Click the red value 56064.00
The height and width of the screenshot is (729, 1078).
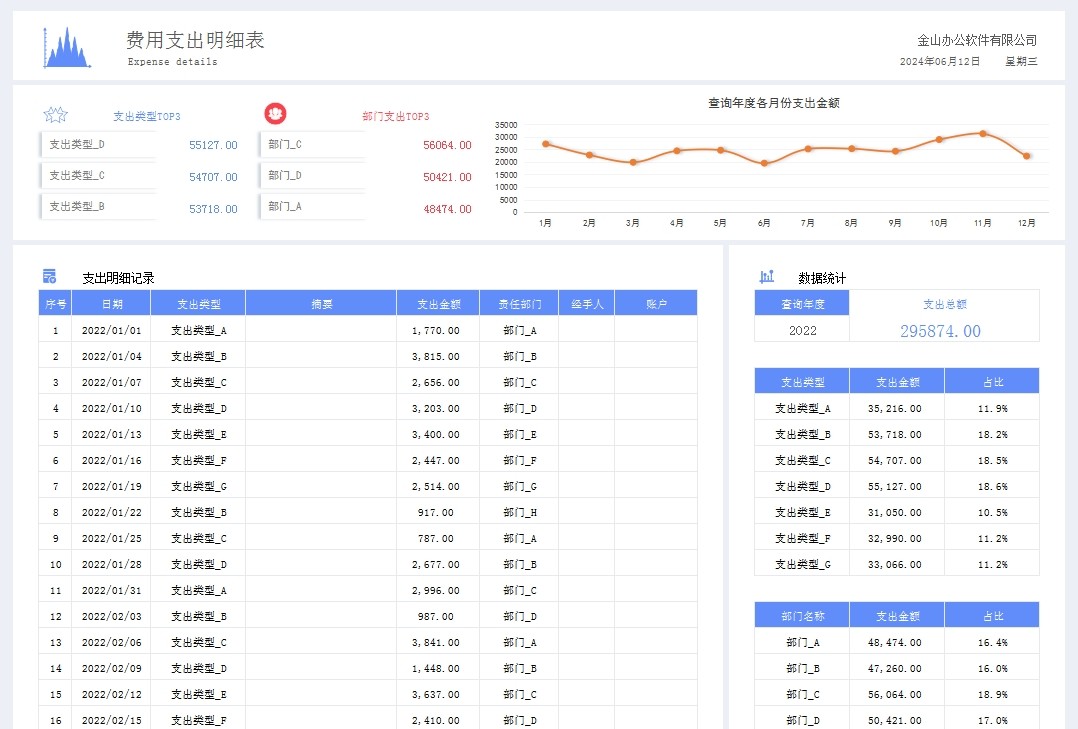[x=447, y=145]
